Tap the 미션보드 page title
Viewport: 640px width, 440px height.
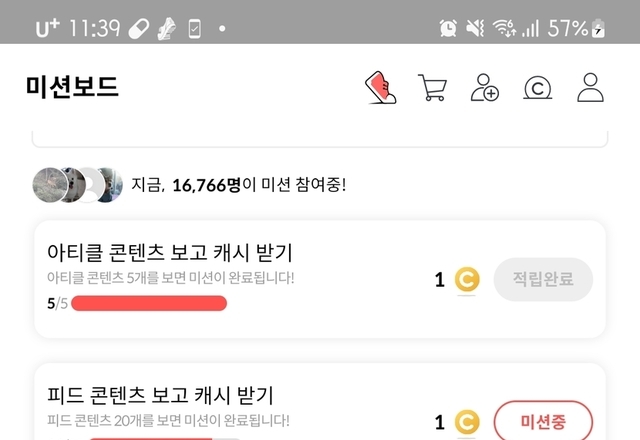[x=72, y=87]
